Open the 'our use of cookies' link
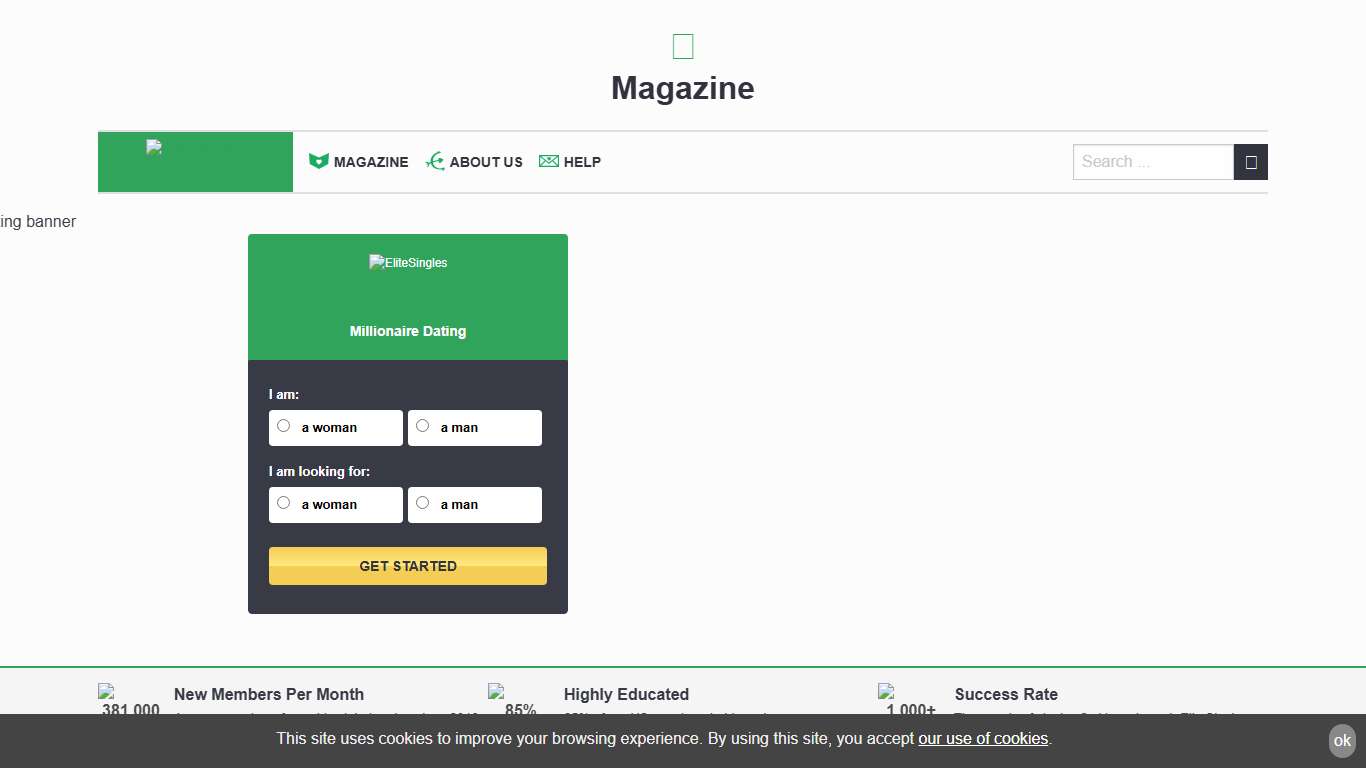Image resolution: width=1366 pixels, height=768 pixels. point(983,739)
